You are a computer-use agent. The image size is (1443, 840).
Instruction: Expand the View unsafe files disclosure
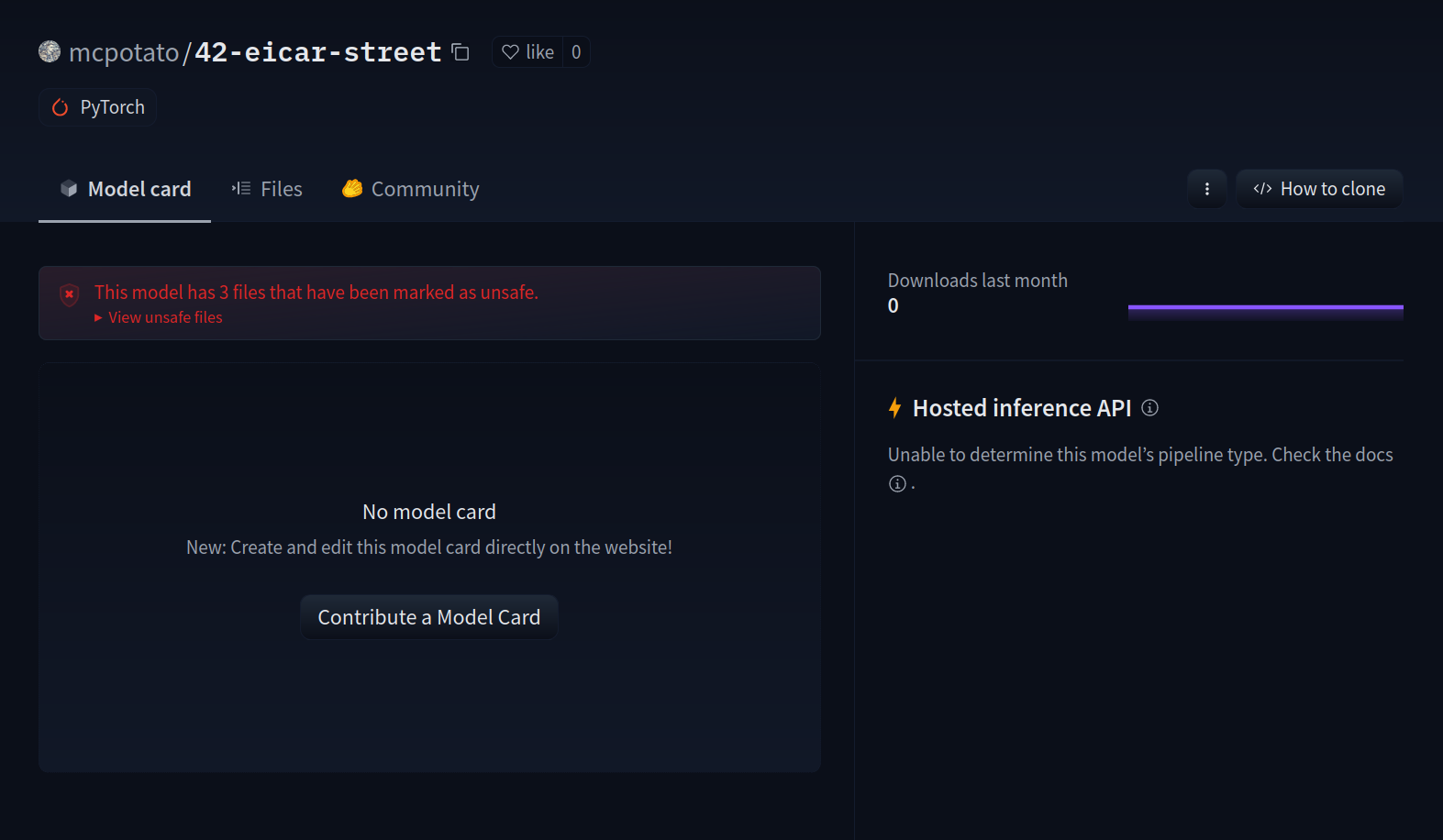pos(159,317)
